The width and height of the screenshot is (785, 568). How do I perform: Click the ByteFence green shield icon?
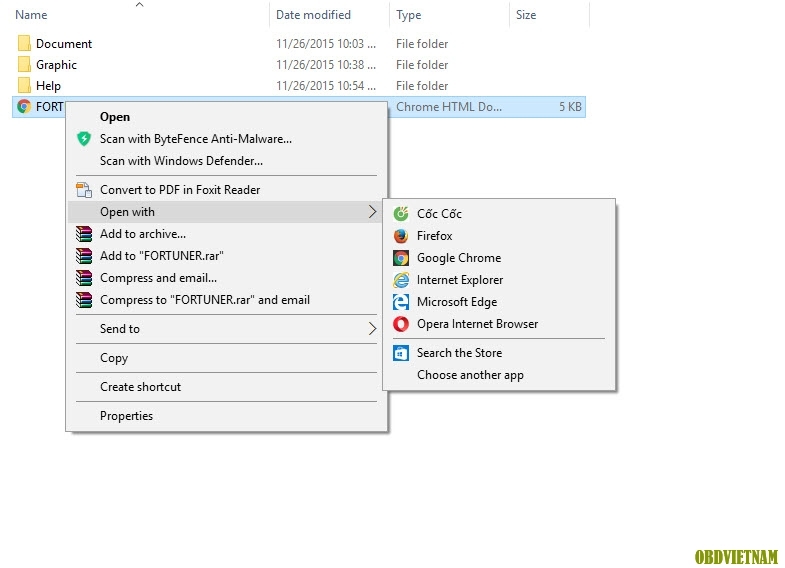pyautogui.click(x=84, y=139)
